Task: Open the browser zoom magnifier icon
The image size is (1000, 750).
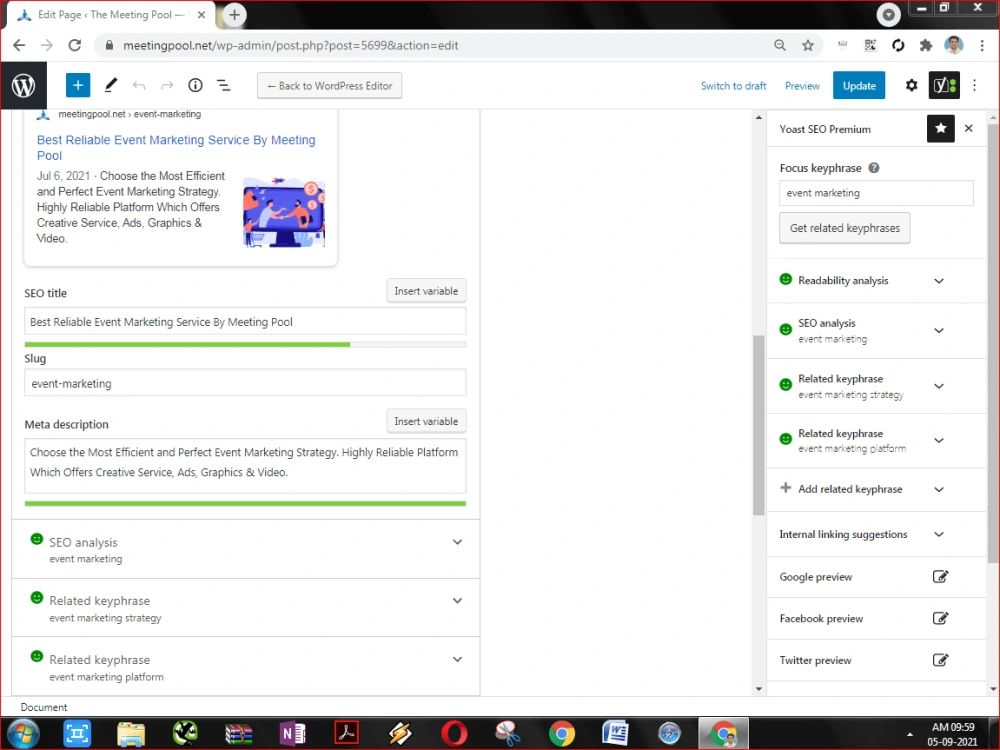Action: (780, 45)
